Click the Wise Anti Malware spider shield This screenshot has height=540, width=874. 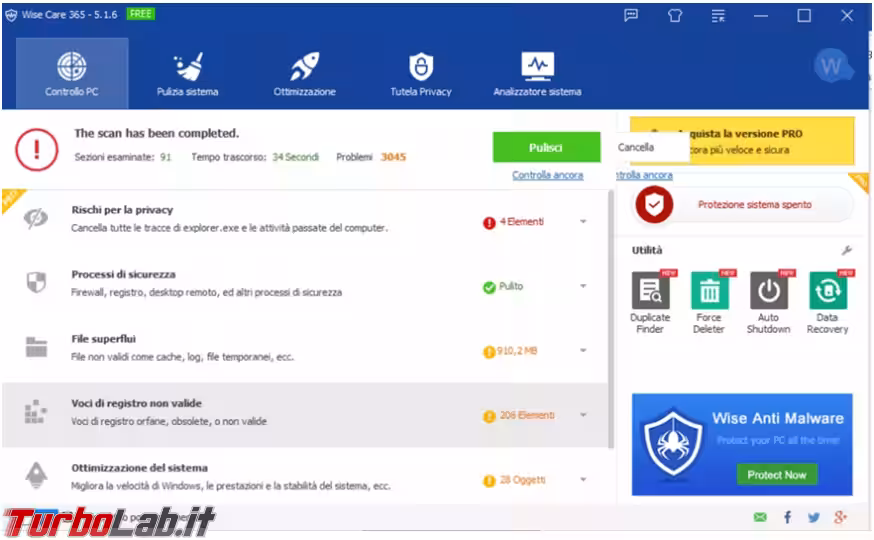coord(673,444)
